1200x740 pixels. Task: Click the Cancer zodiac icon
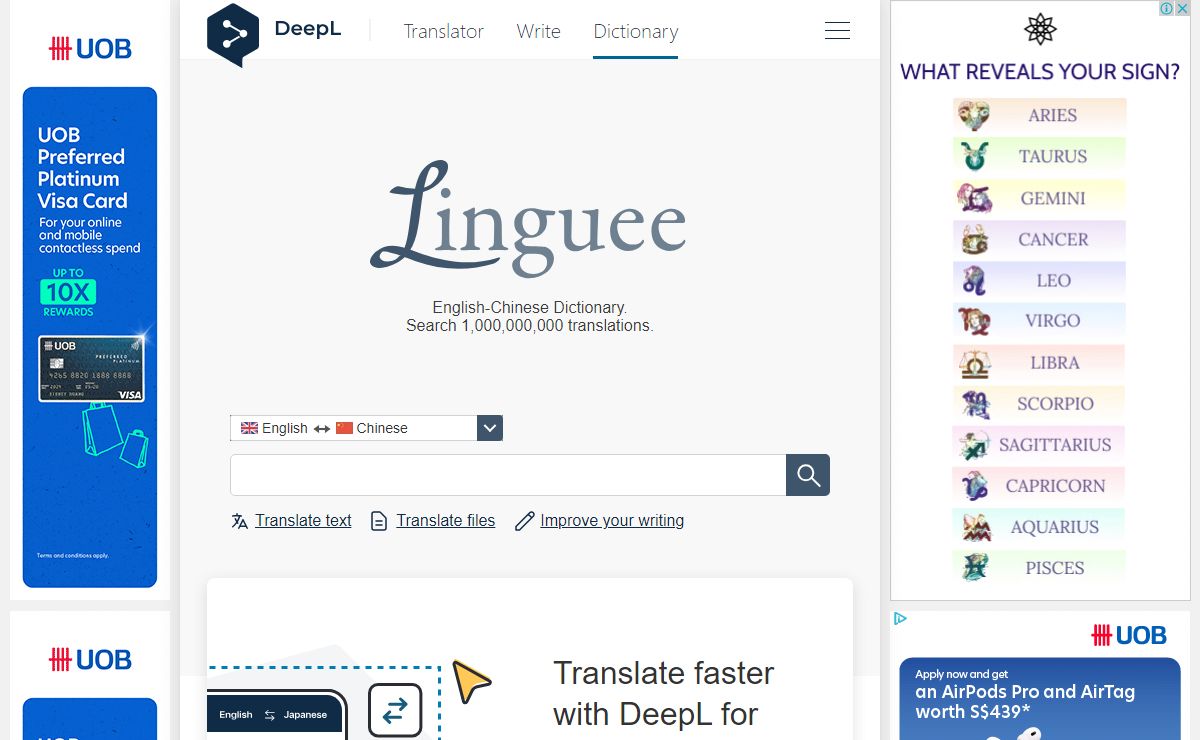click(974, 239)
